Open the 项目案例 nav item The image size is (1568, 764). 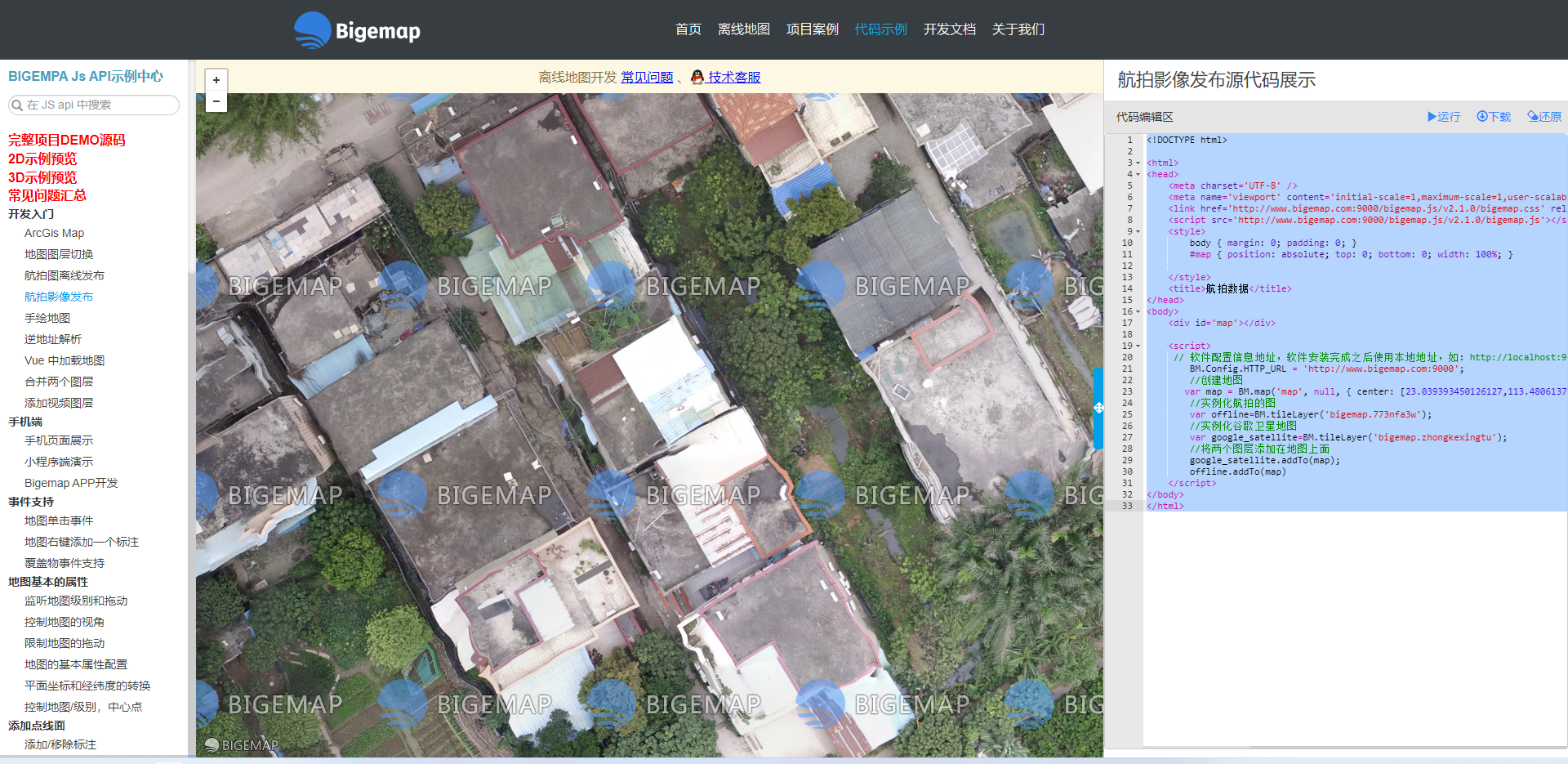click(812, 29)
